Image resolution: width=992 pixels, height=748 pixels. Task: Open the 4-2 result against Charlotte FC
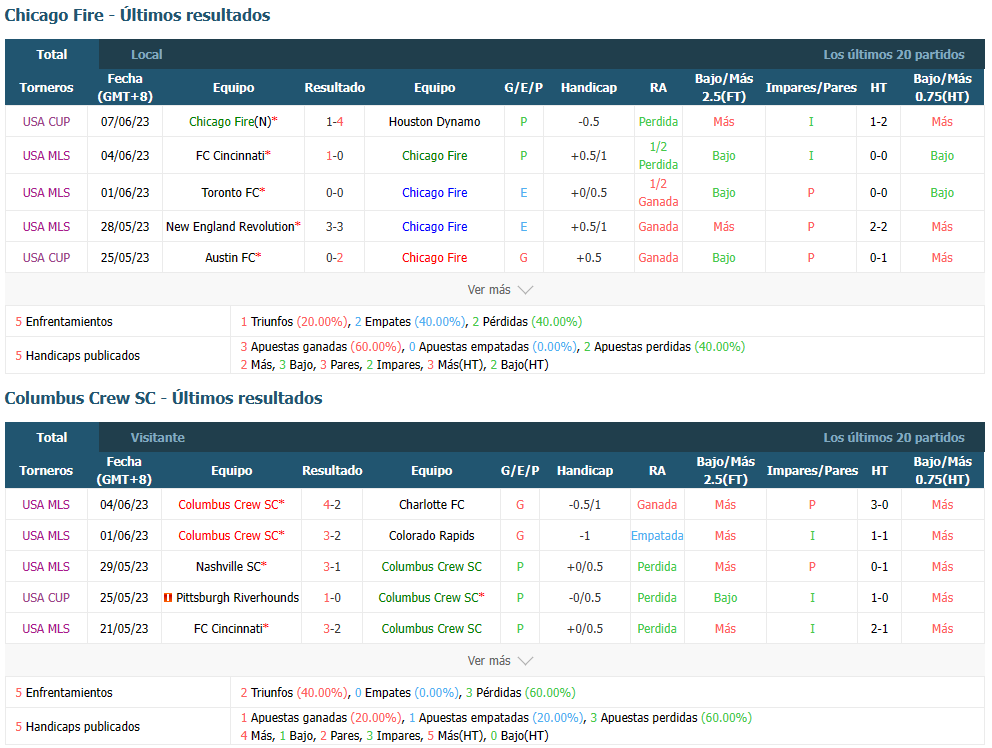pos(332,504)
